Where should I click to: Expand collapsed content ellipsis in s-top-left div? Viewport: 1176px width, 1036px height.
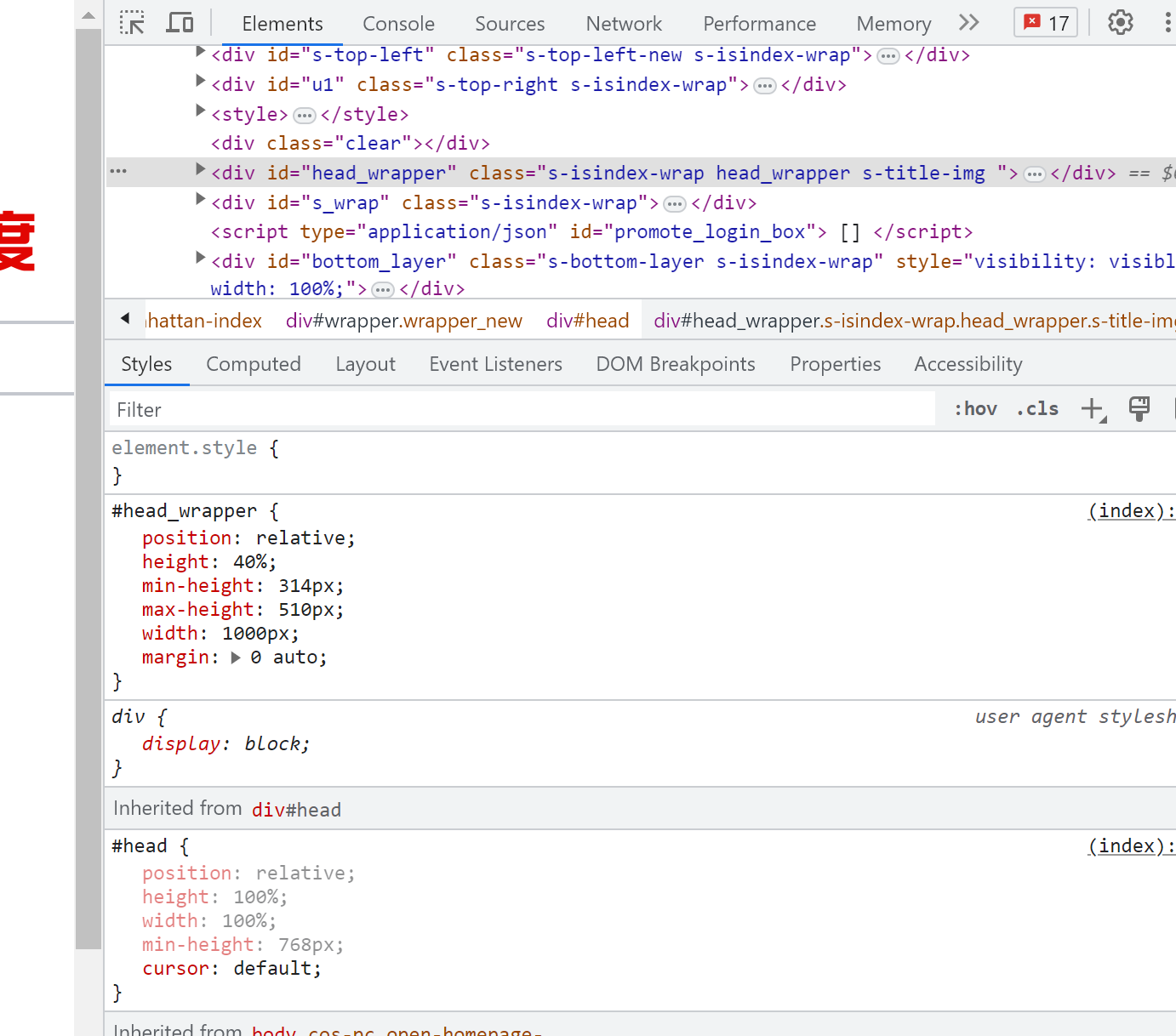pos(888,56)
